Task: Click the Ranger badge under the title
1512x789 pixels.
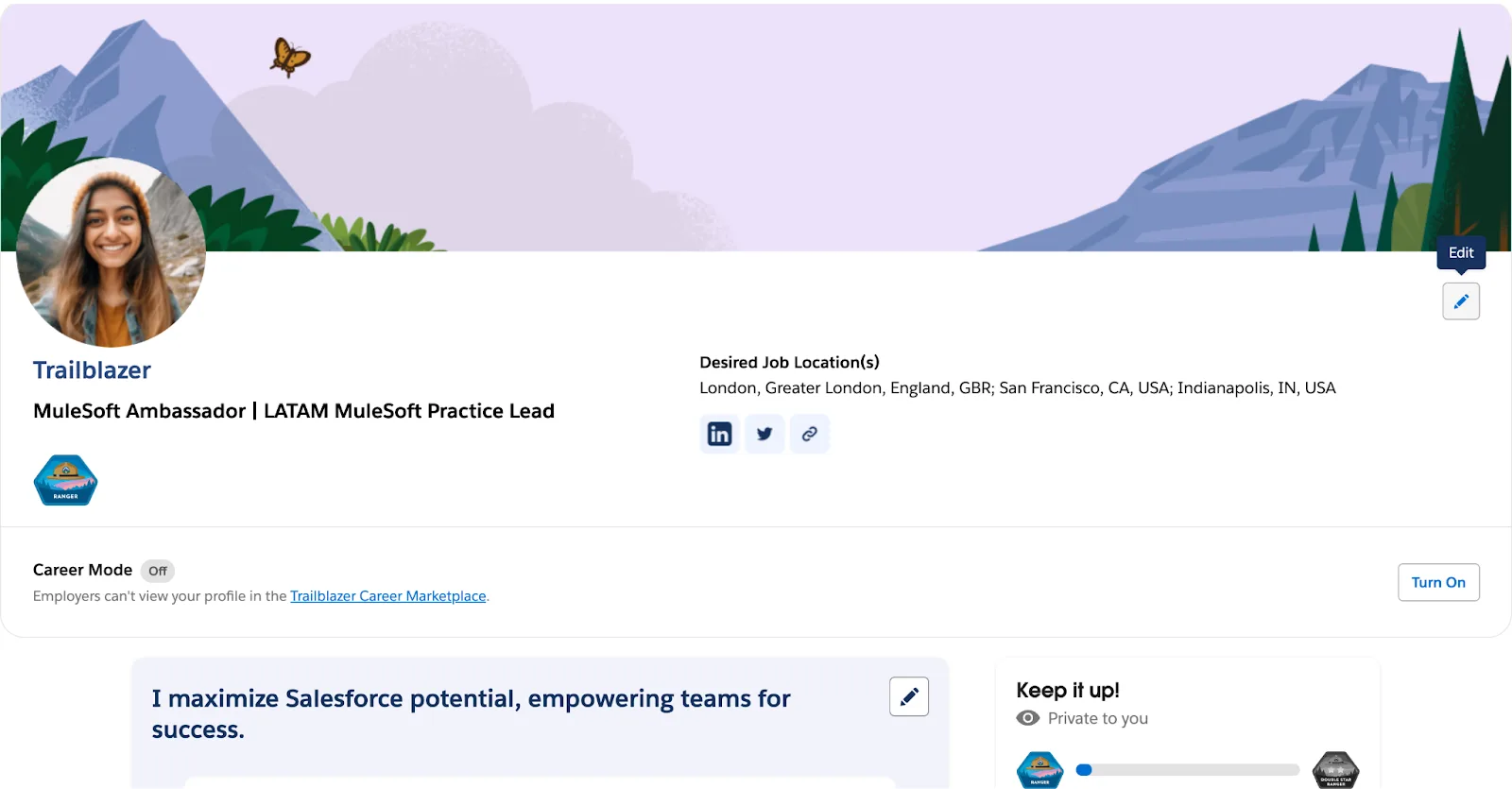Action: pos(65,480)
